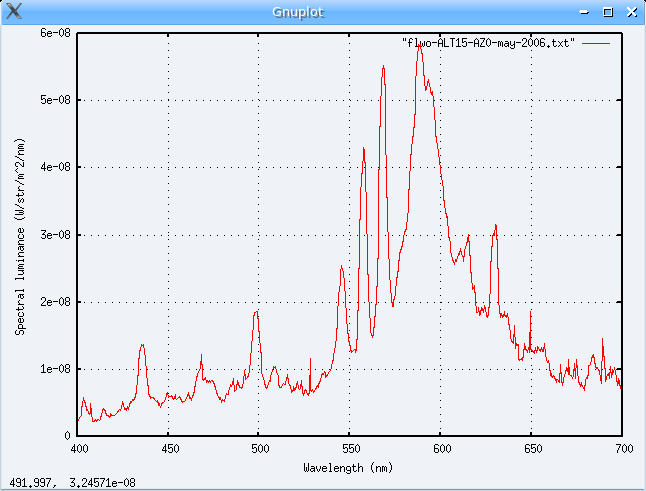Close the Gnuplot window
Image resolution: width=646 pixels, height=491 pixels.
pos(629,12)
